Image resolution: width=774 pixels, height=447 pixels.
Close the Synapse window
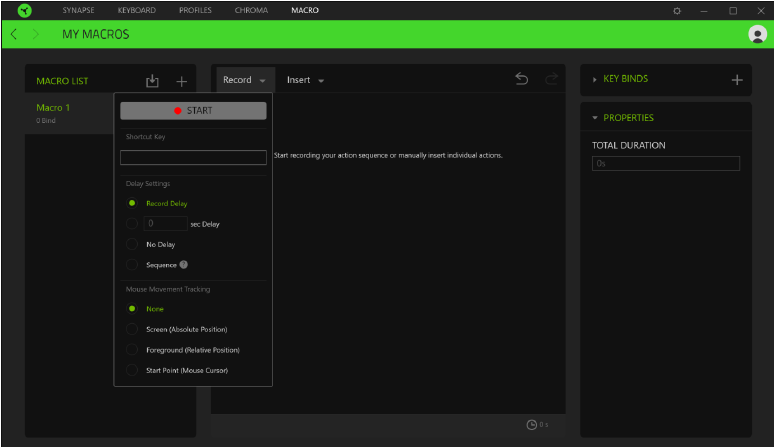761,11
